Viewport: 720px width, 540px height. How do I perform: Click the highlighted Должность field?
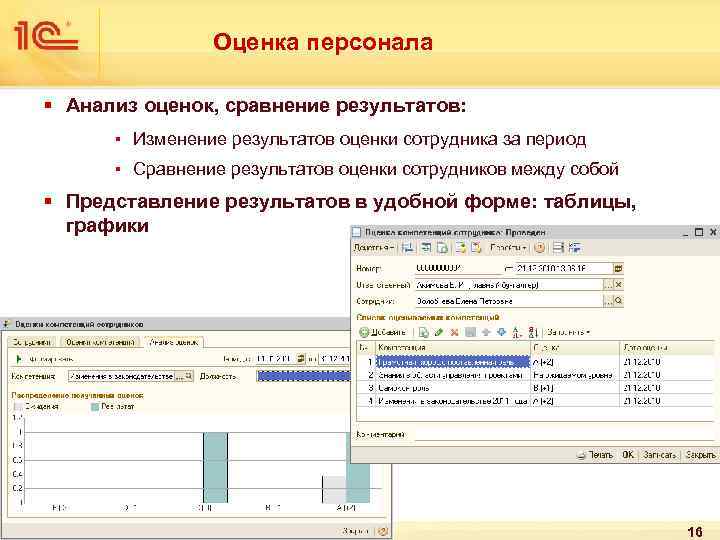(x=303, y=377)
